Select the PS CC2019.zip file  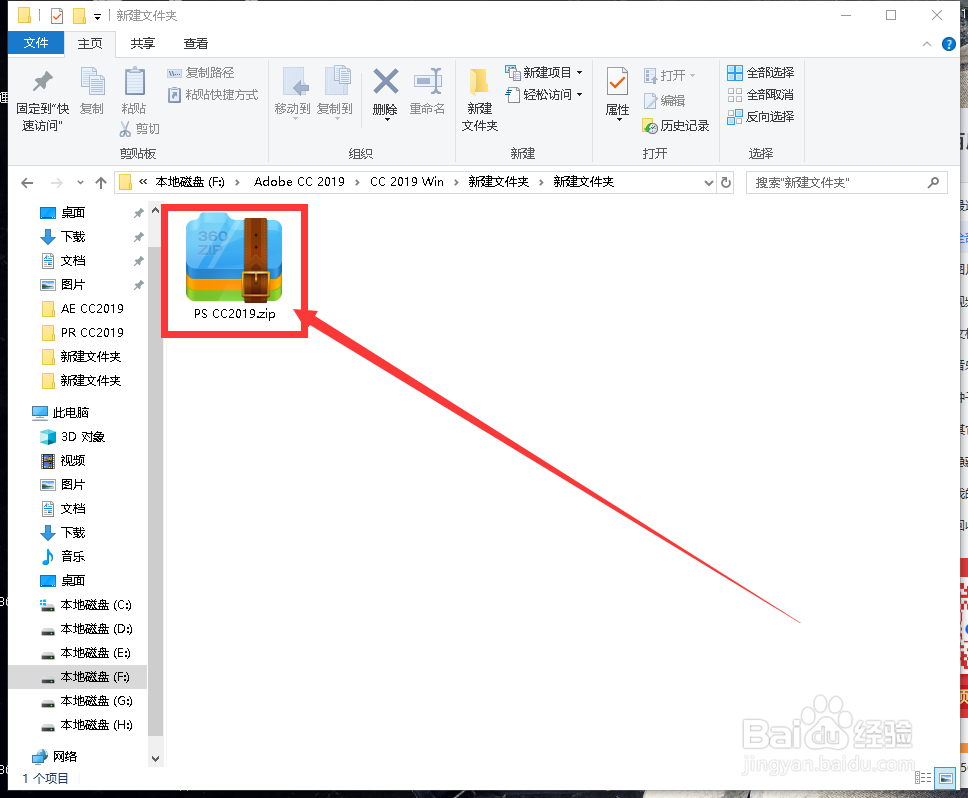[235, 269]
